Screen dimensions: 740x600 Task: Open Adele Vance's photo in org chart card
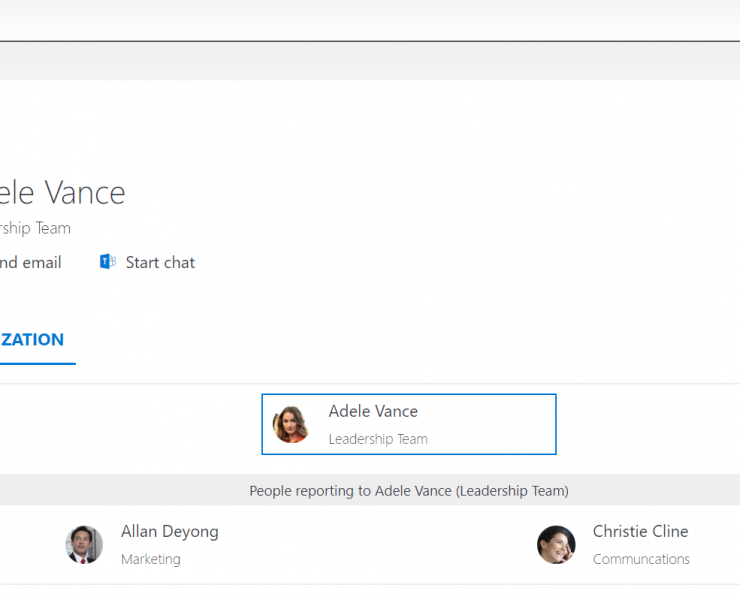pos(291,424)
